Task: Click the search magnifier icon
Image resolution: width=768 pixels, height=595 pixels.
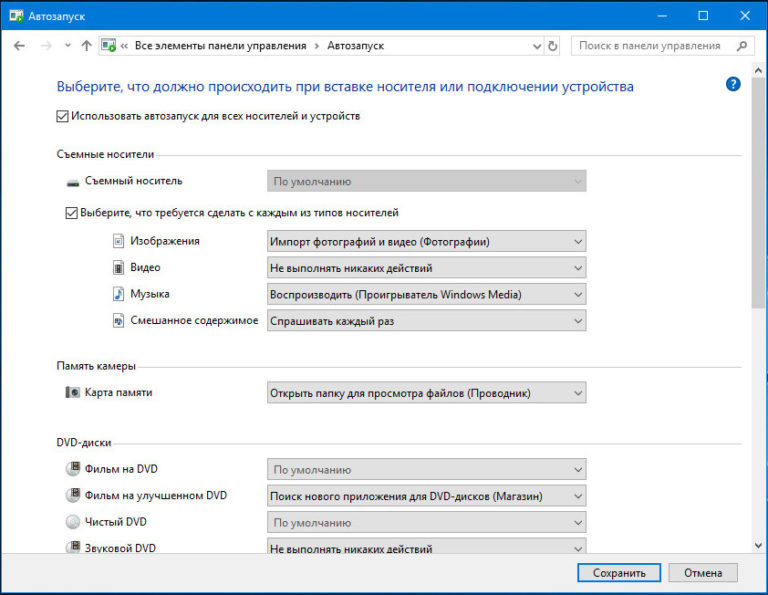Action: (x=741, y=46)
